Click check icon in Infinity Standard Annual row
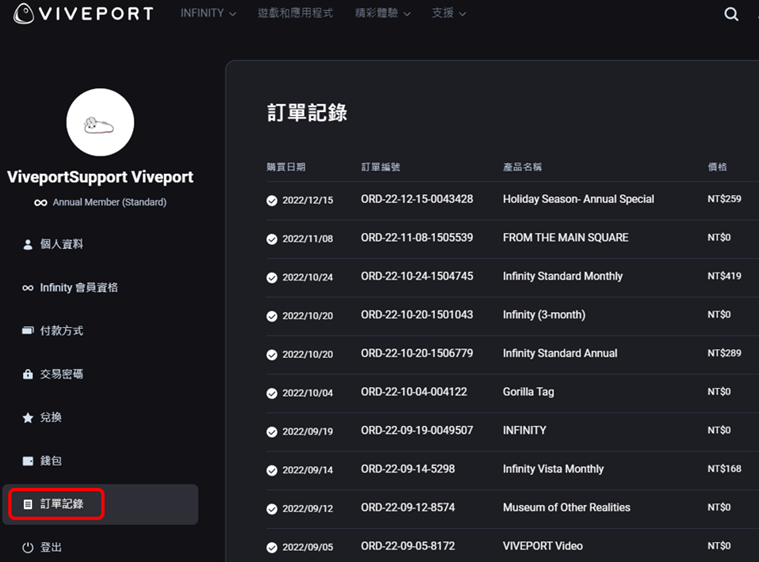Viewport: 759px width, 562px height. 272,355
